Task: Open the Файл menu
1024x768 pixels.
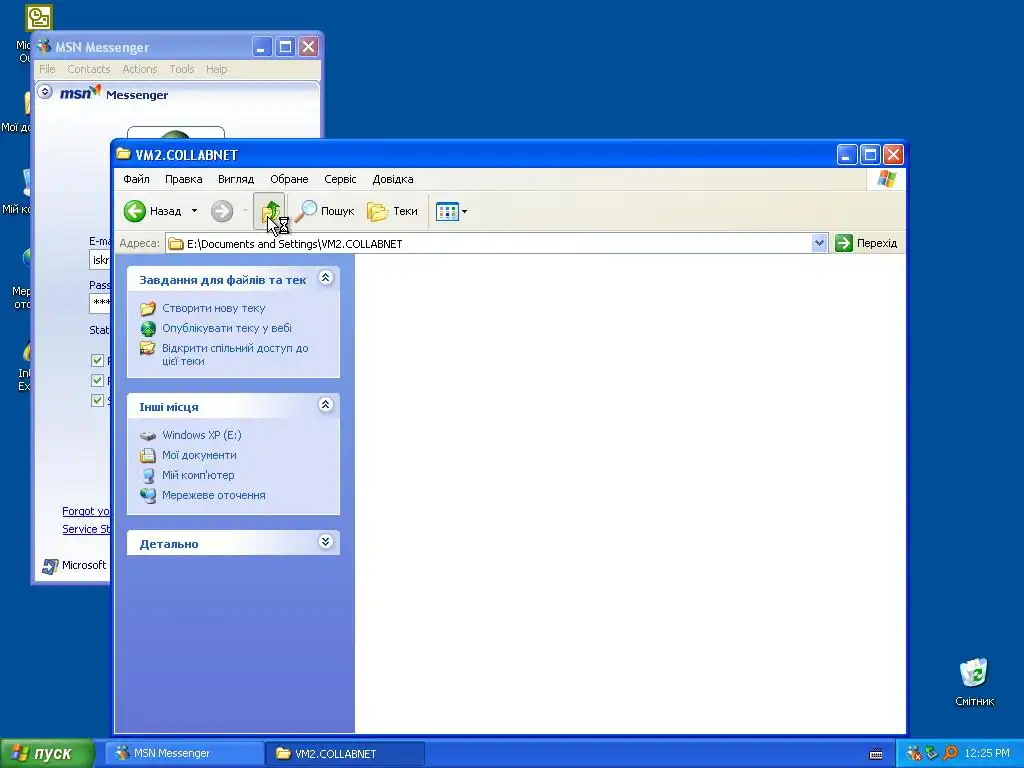Action: [136, 179]
